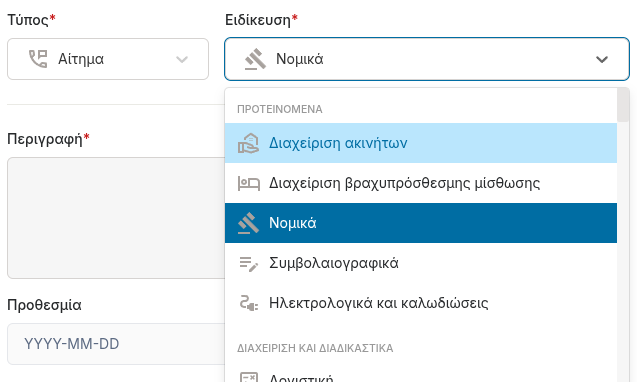
Task: Click the gavel icon in the Νομικά list row
Action: [248, 223]
